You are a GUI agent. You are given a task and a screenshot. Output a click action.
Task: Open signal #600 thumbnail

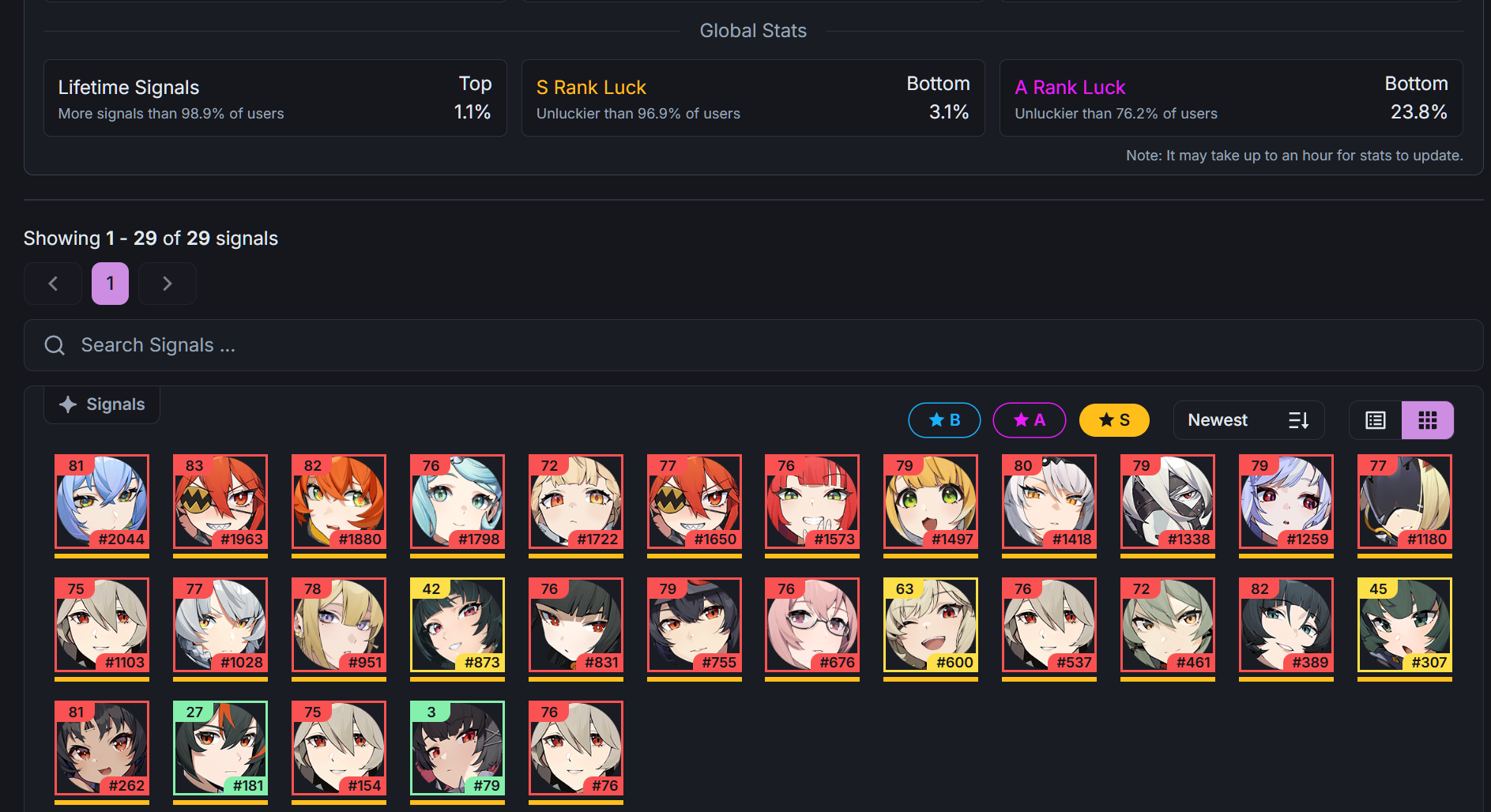tap(931, 625)
